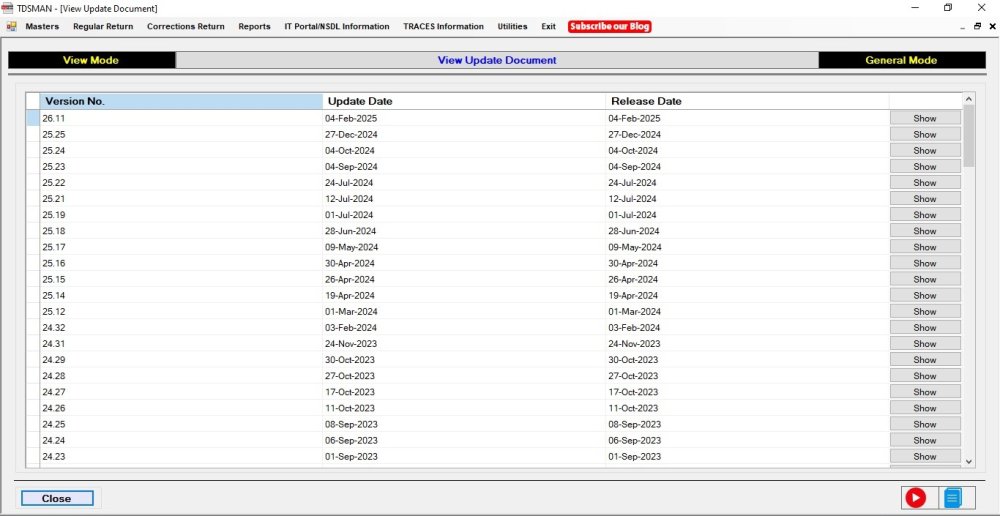Sort by the Release Date column header

[747, 101]
